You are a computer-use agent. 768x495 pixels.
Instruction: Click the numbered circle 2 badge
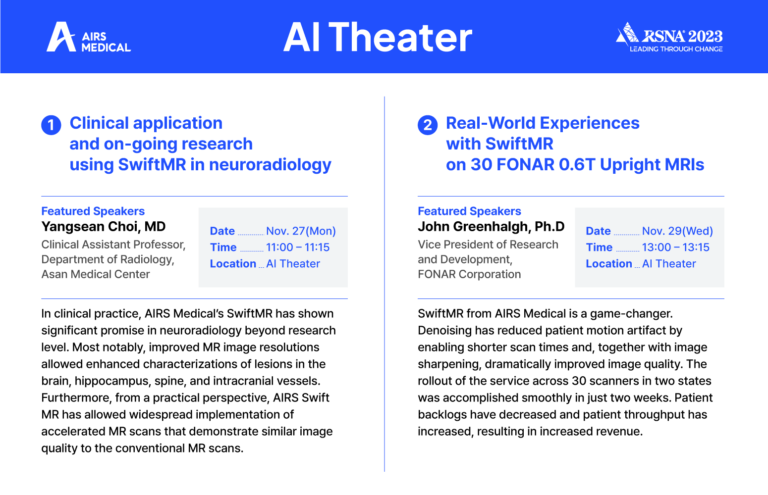[x=427, y=125]
